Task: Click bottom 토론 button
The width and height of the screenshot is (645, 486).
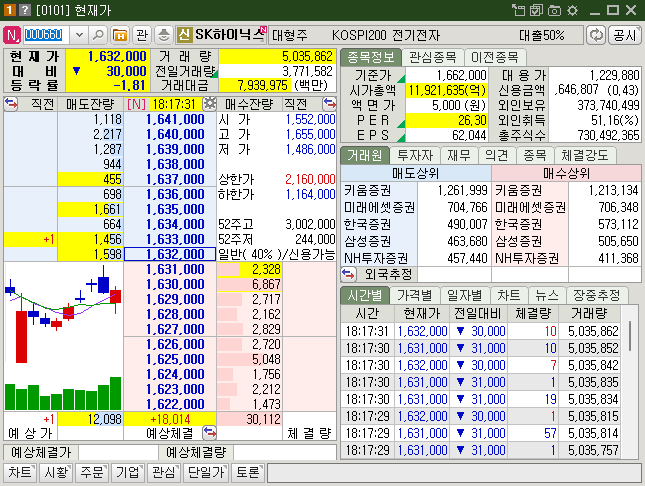Action: click(x=248, y=472)
